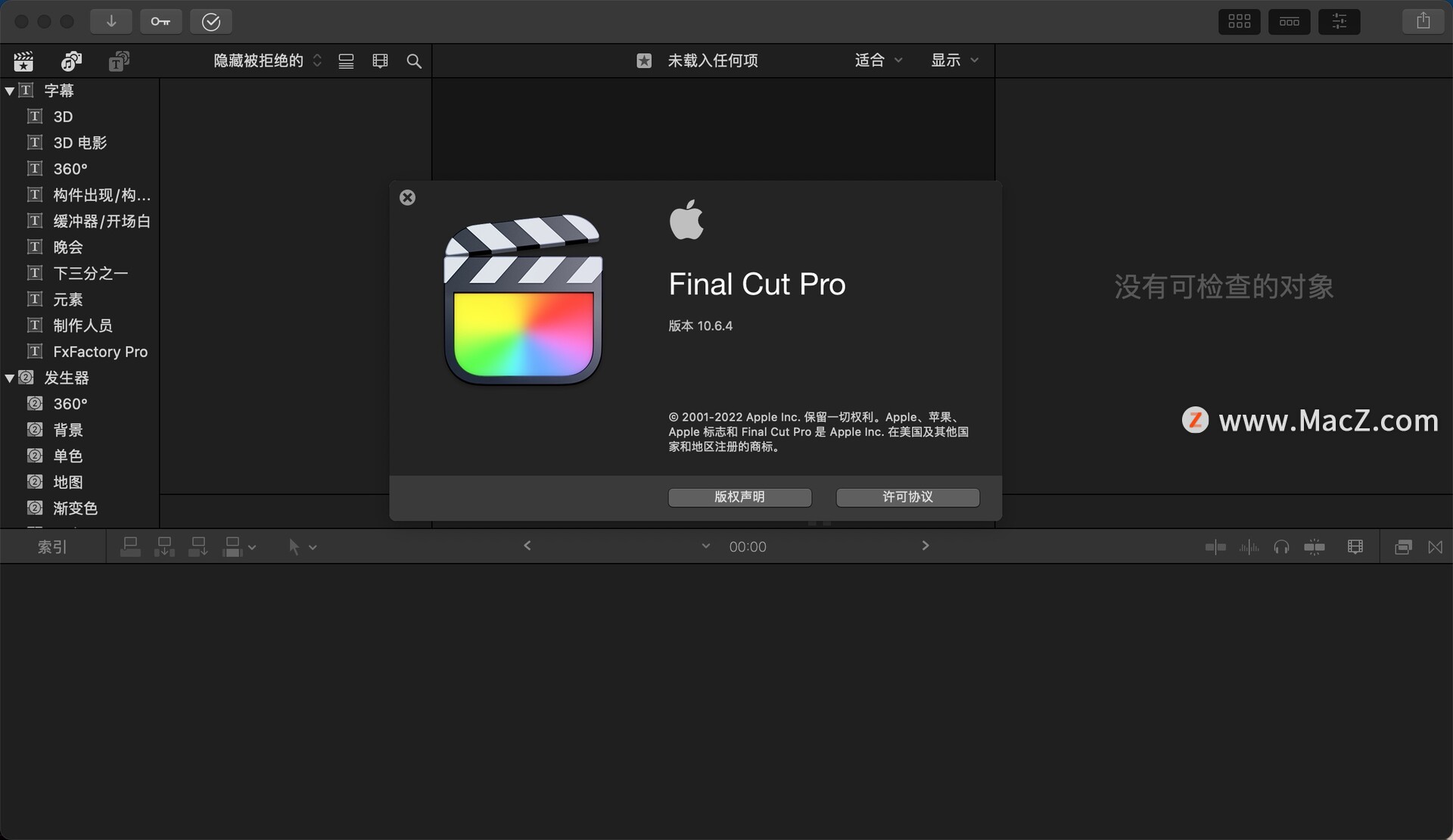
Task: Toggle the inspector panel visibility button
Action: pos(1339,21)
